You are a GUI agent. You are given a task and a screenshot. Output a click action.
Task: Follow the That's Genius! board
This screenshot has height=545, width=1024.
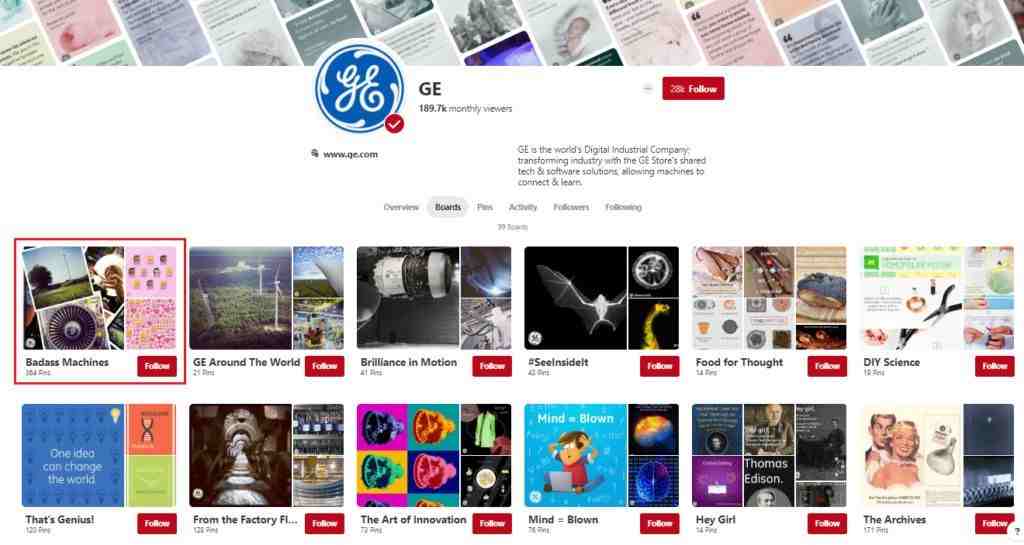click(x=157, y=523)
